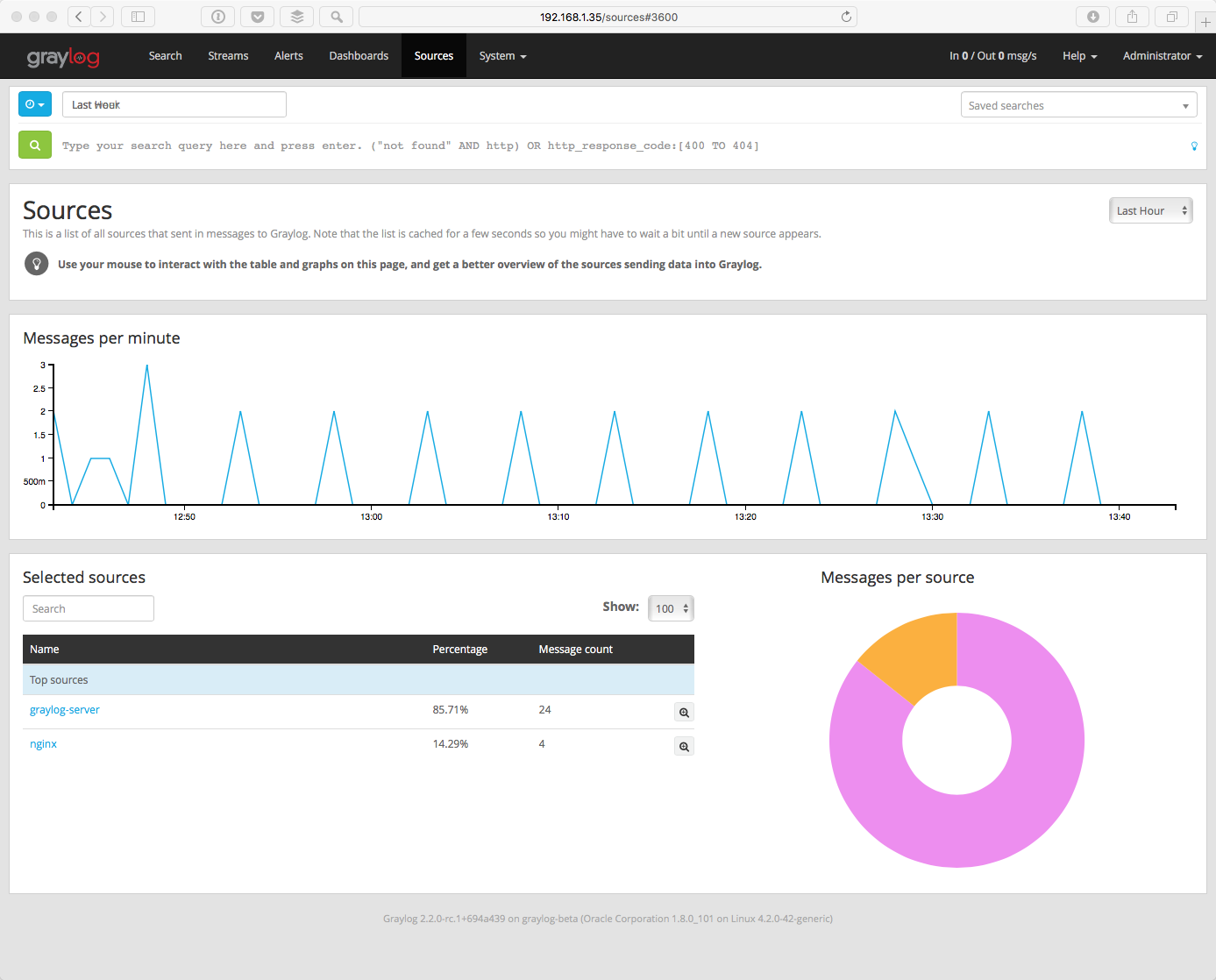Show all tabs overview icon
The width and height of the screenshot is (1216, 980).
point(1172,17)
